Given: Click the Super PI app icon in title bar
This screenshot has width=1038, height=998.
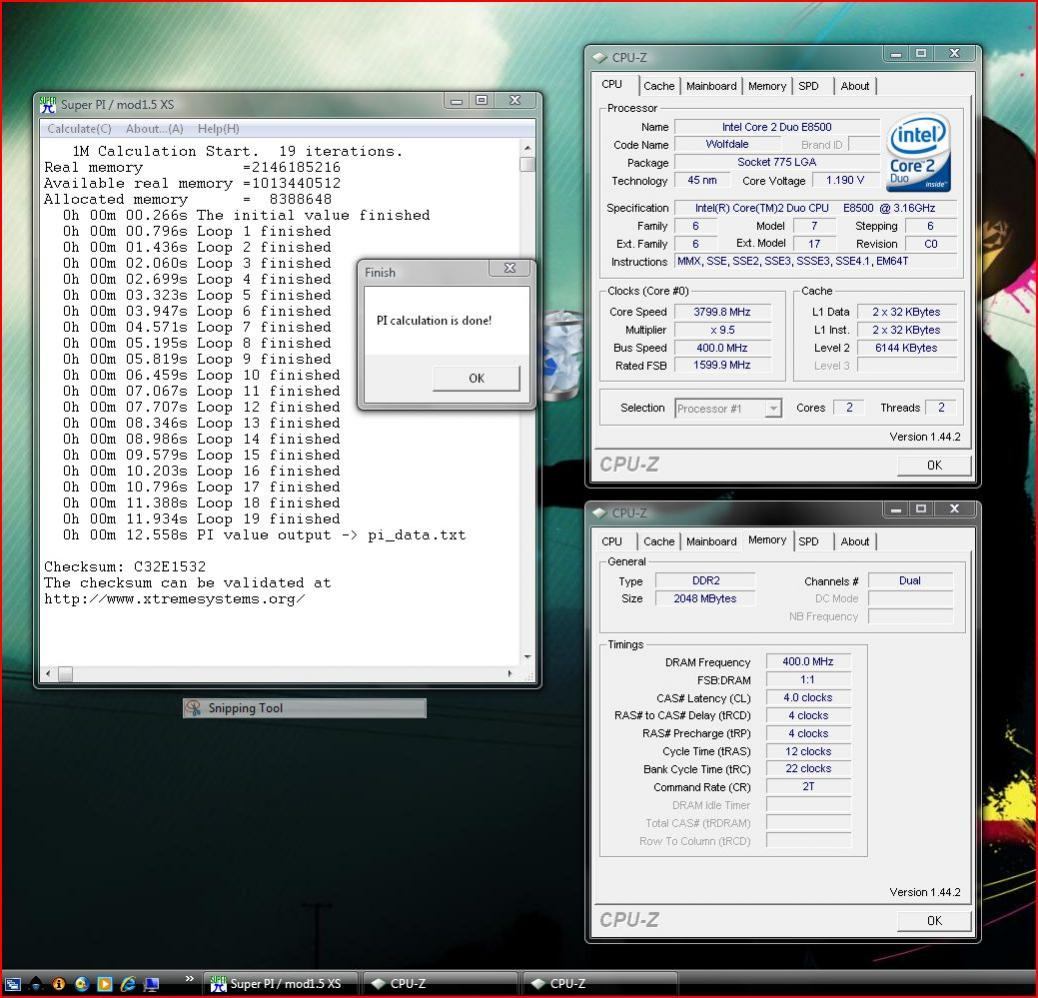Looking at the screenshot, I should point(48,105).
